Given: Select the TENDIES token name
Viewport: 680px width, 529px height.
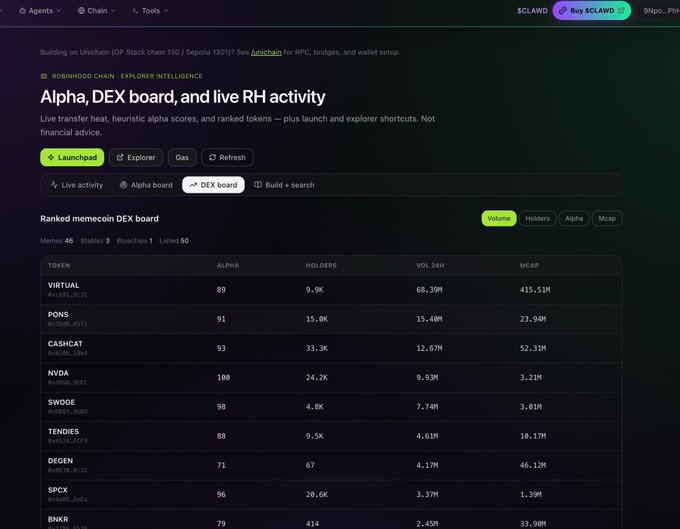Looking at the screenshot, I should click(63, 431).
